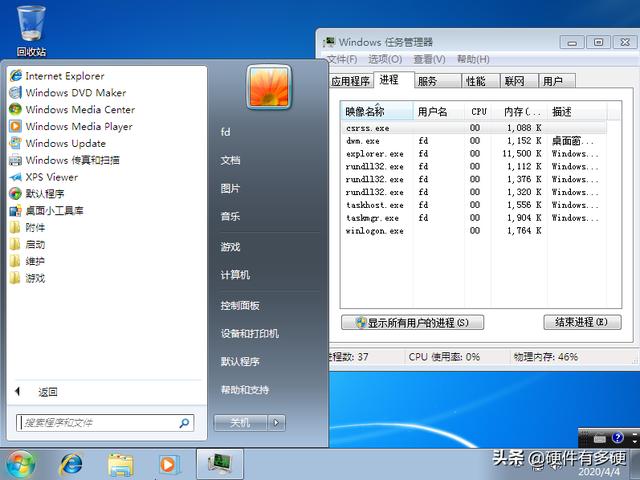This screenshot has width=640, height=480.
Task: Sort processes by CPU column header
Action: (478, 111)
